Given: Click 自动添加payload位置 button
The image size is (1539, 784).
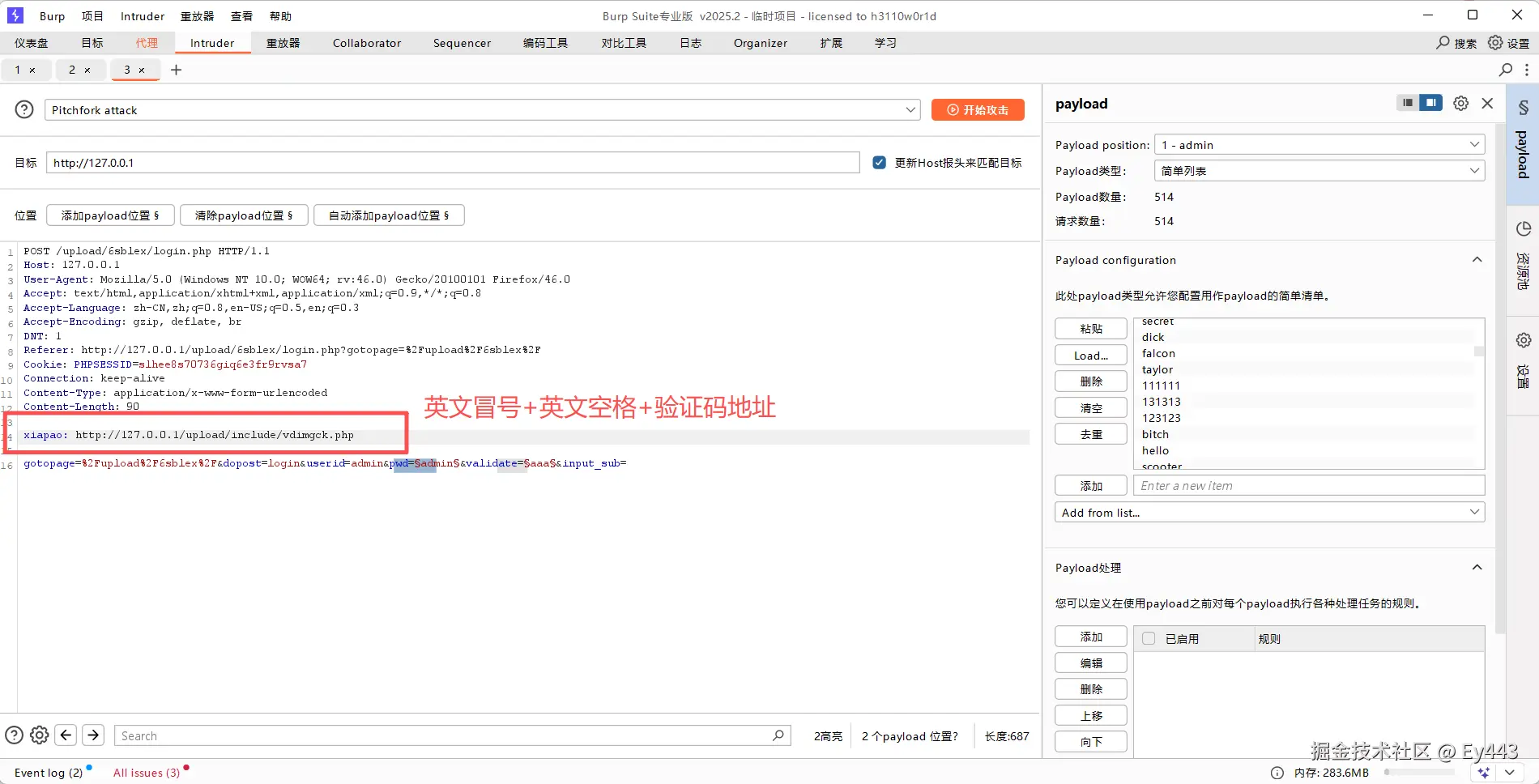Looking at the screenshot, I should click(x=389, y=215).
